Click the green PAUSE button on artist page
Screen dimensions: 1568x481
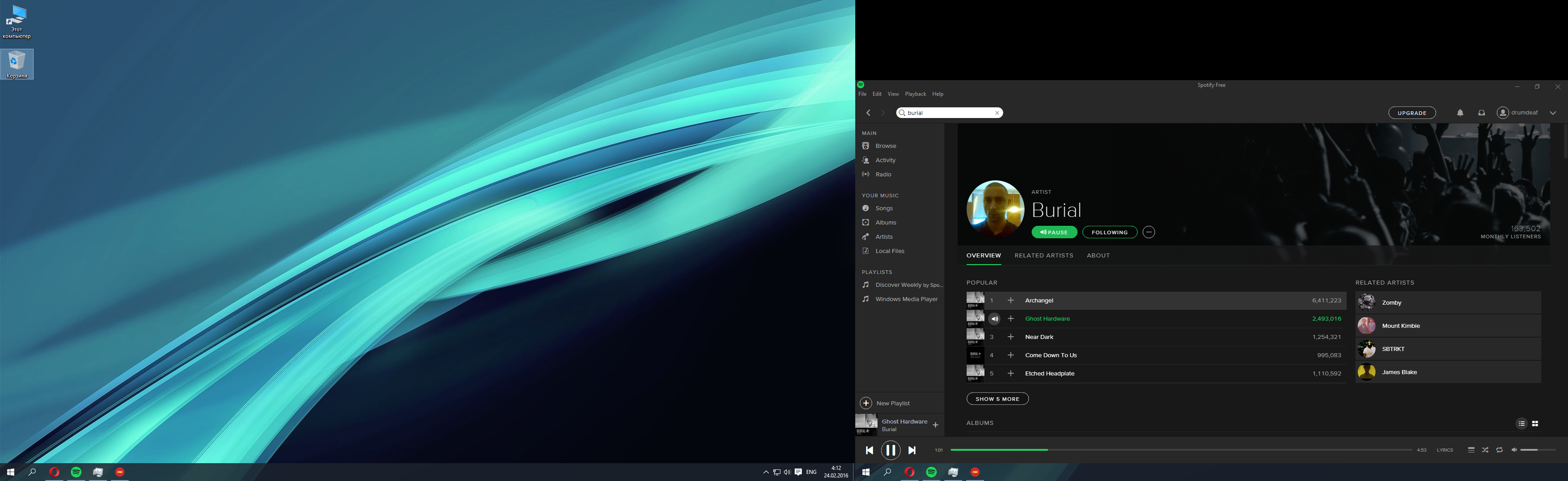[1054, 232]
